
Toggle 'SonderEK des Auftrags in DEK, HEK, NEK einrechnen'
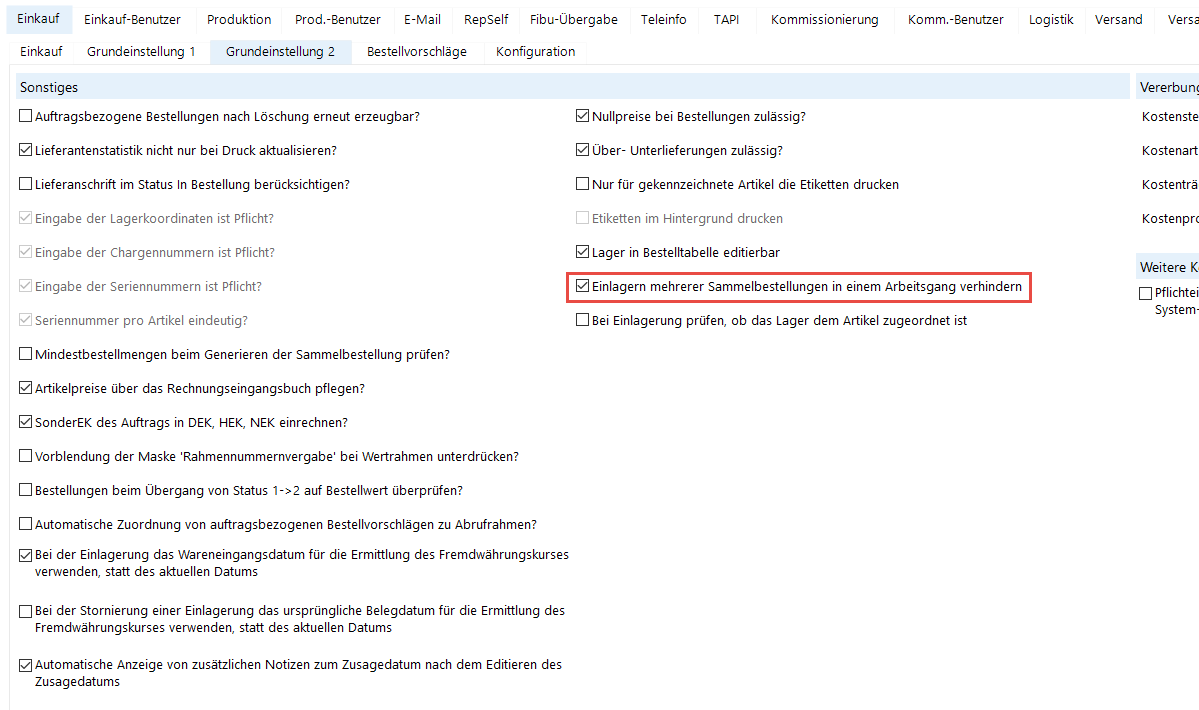(25, 422)
